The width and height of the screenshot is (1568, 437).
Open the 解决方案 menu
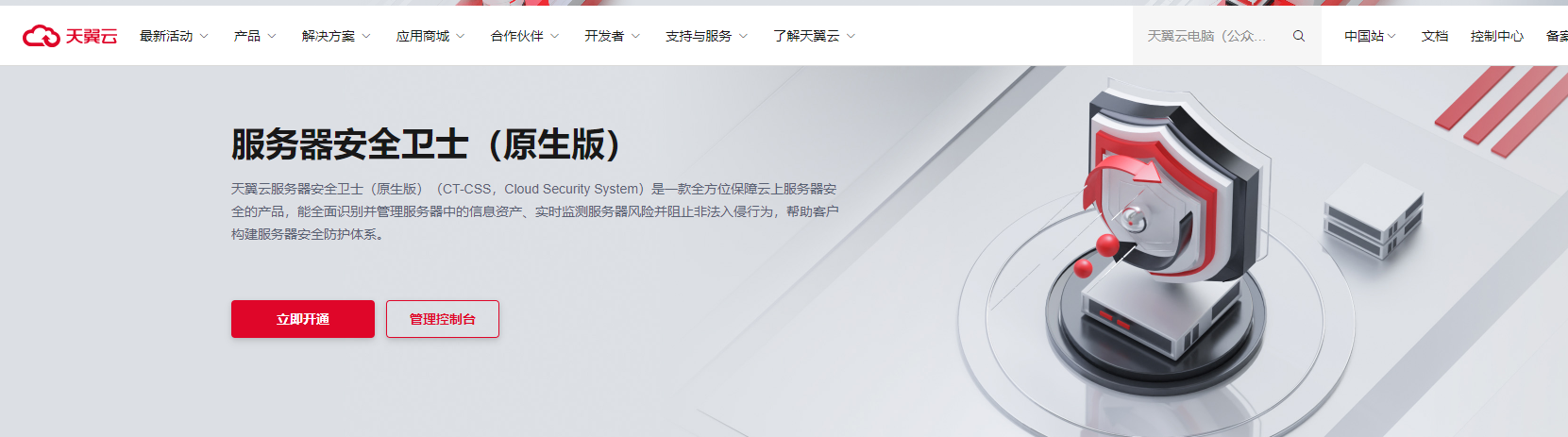[x=336, y=36]
